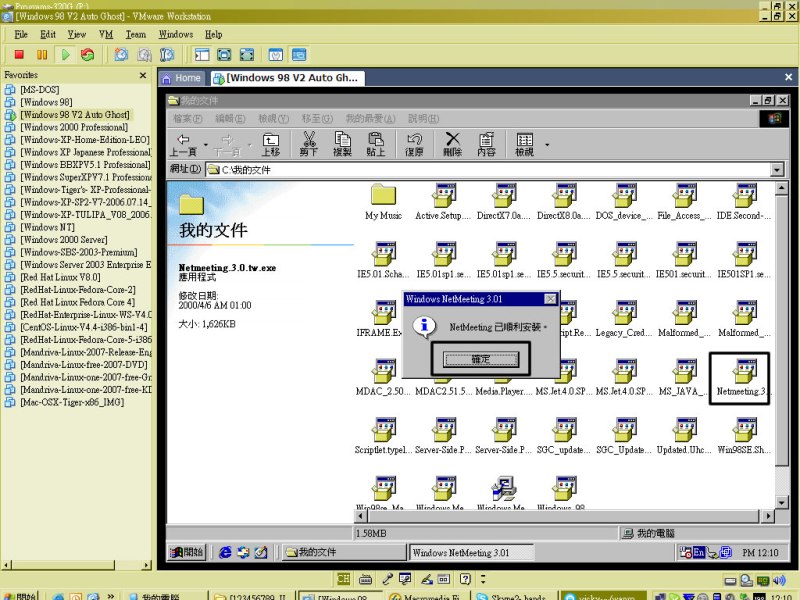Click the VMware Summary View toolbar icon
The width and height of the screenshot is (800, 600).
(x=276, y=54)
